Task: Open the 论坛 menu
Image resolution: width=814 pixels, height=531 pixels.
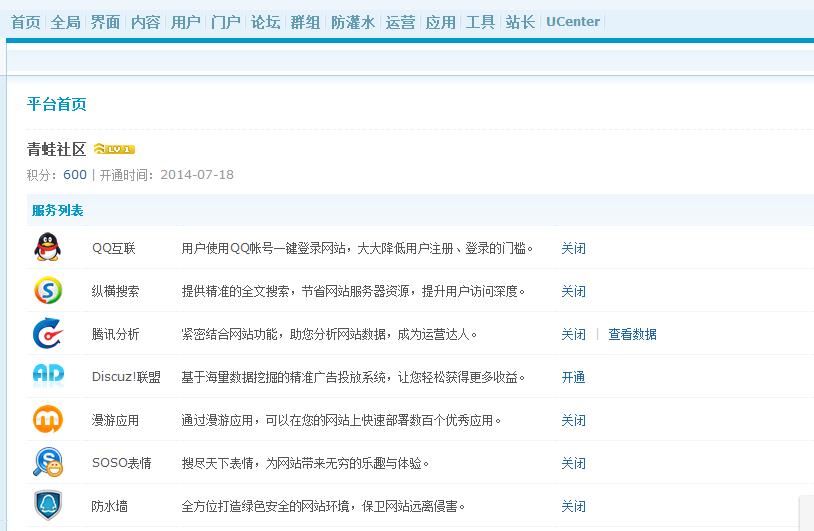Action: click(x=265, y=22)
